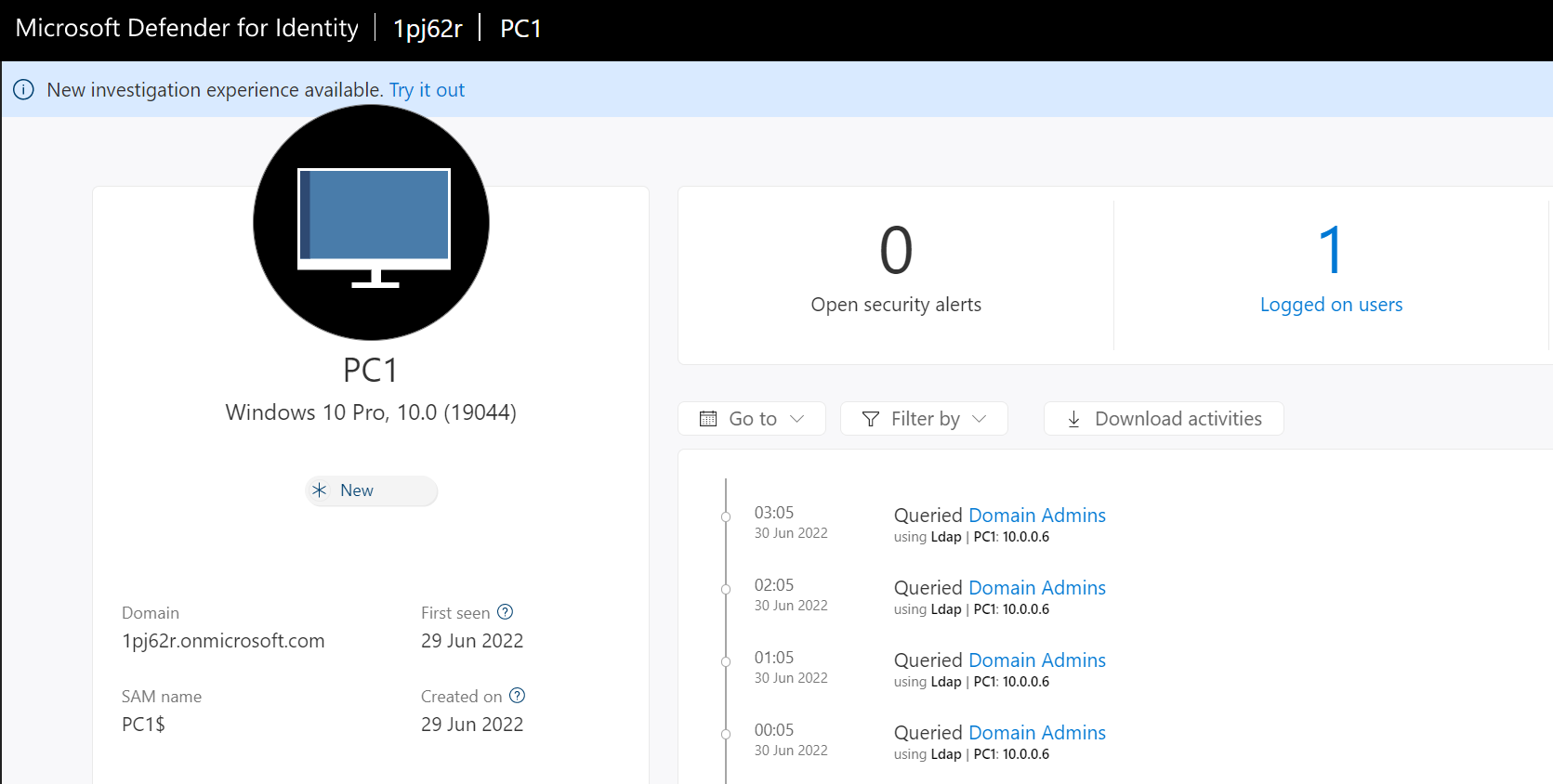
Task: Click the 00:05 timestamp
Action: 774,730
